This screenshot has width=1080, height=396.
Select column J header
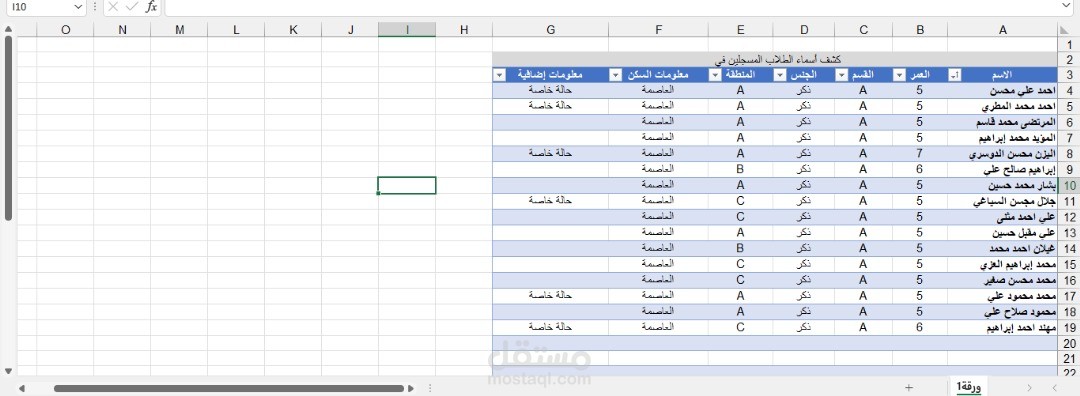click(x=350, y=30)
